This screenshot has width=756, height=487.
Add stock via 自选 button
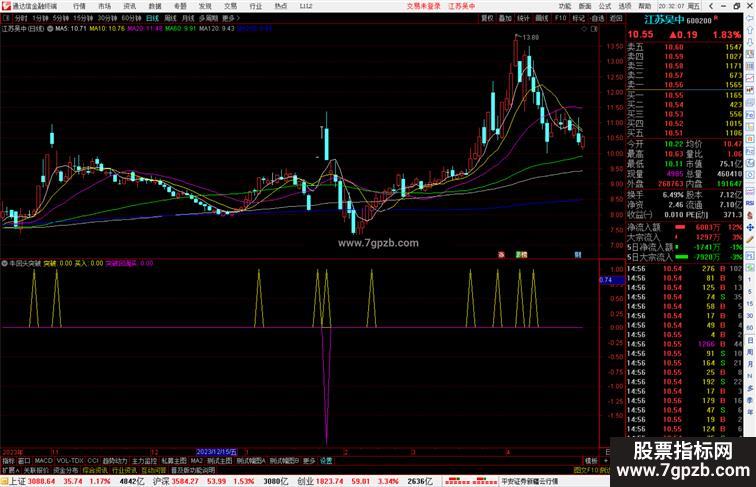click(x=597, y=18)
